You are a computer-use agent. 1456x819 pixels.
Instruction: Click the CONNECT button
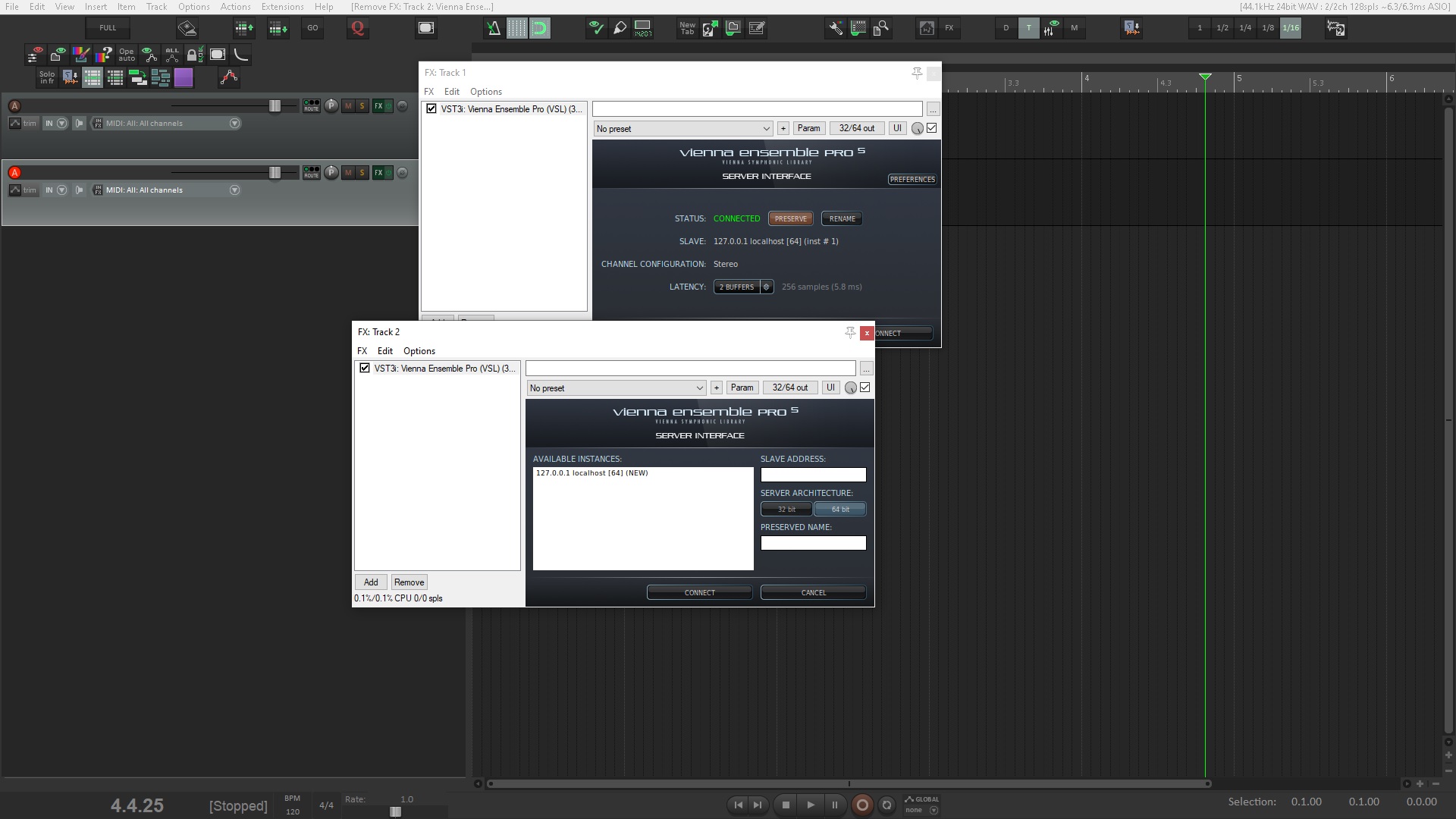(699, 592)
